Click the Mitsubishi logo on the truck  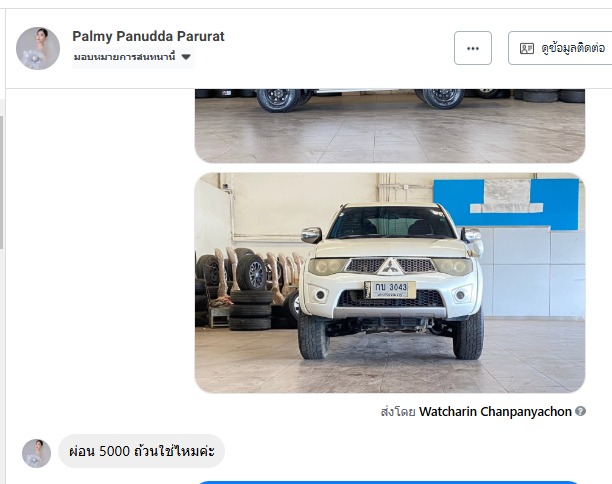coord(390,267)
